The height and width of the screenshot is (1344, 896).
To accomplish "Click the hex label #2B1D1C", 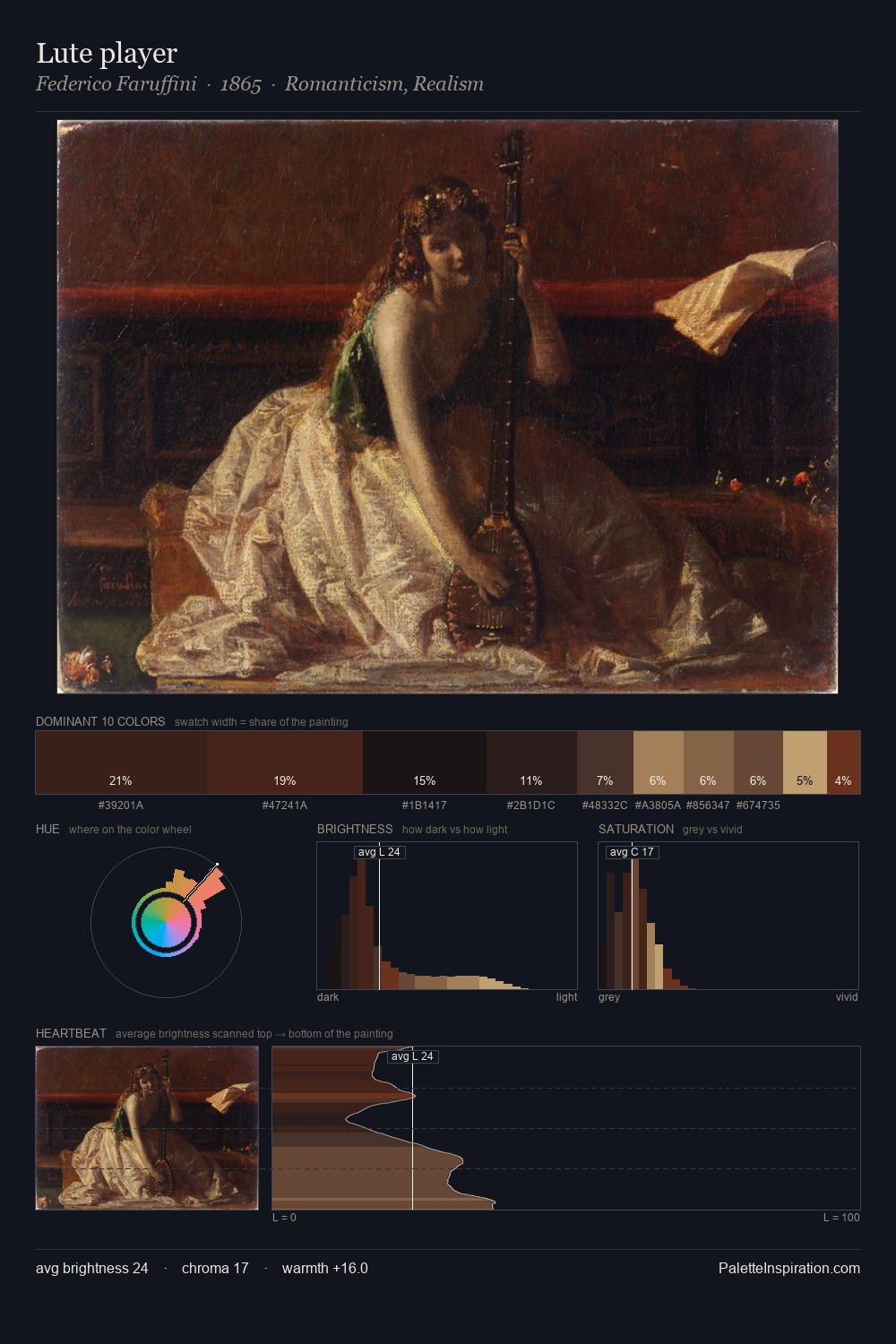I will [x=531, y=806].
